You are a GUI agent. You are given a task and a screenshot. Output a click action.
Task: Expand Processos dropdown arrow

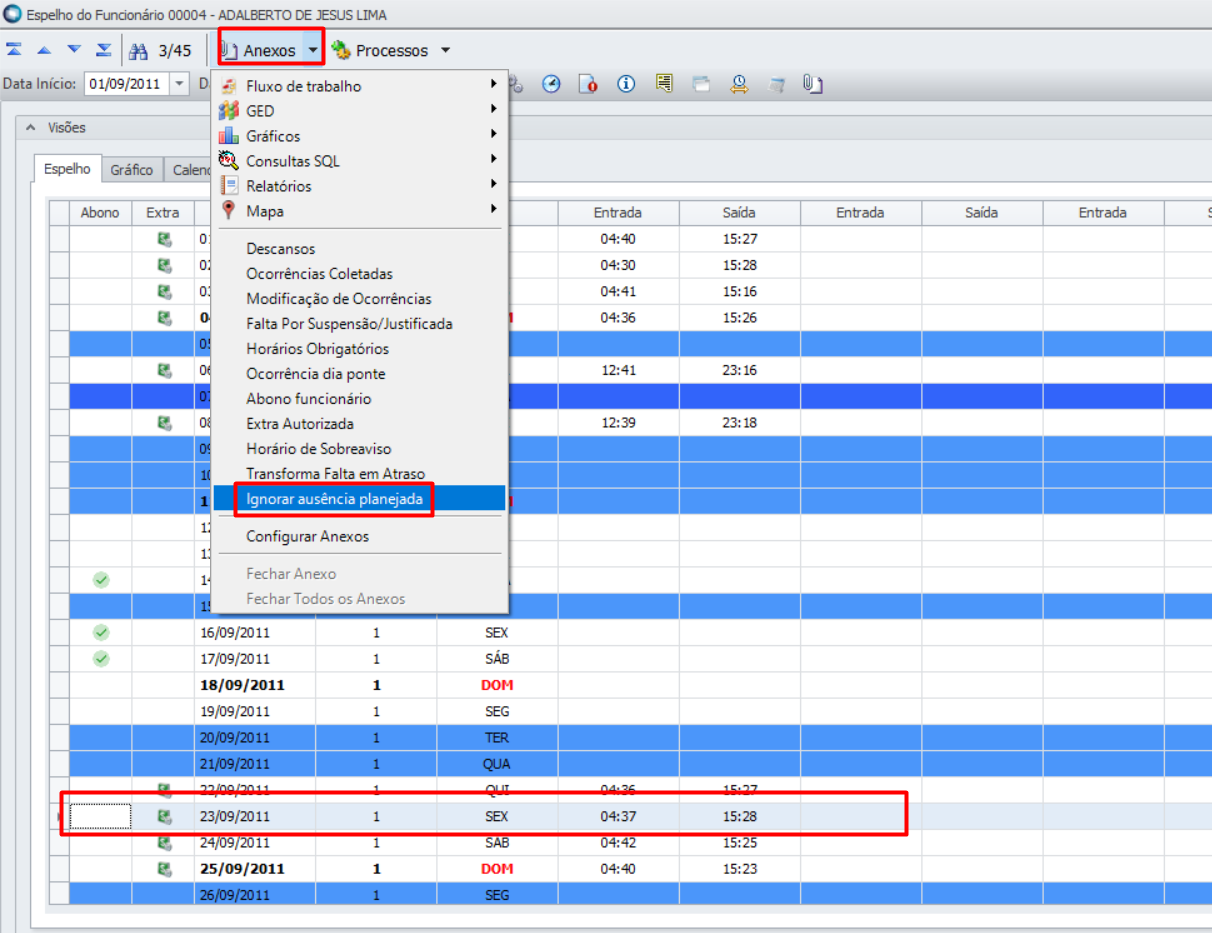445,50
